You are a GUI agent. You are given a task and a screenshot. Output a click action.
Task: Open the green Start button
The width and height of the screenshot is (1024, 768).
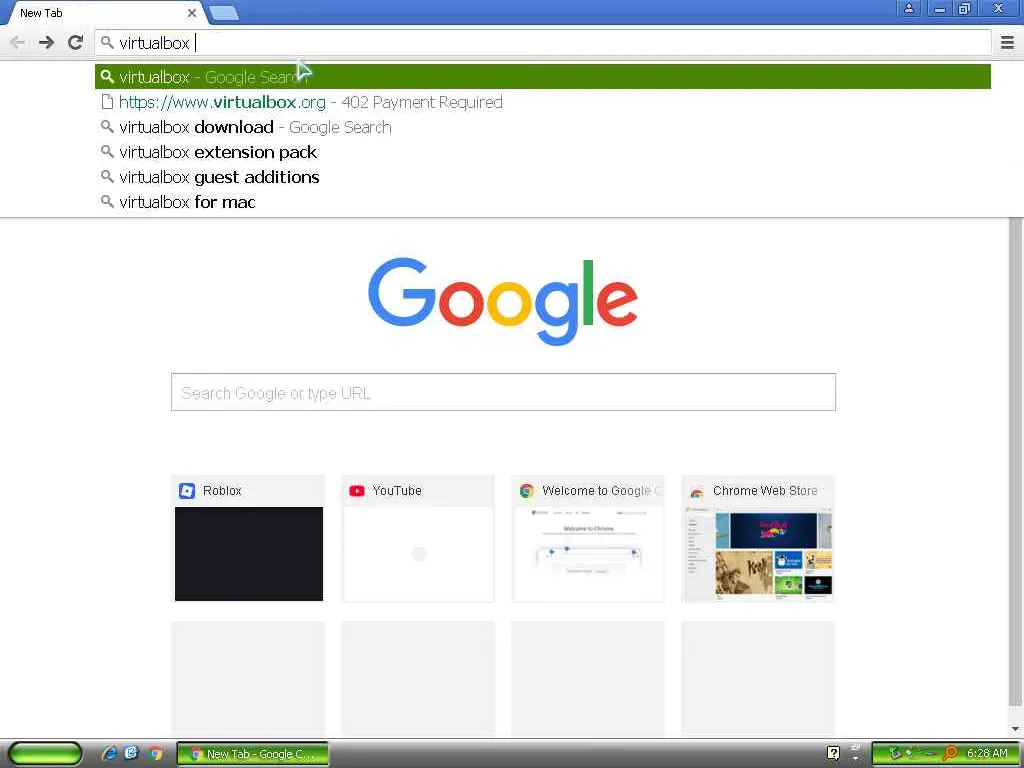(44, 753)
